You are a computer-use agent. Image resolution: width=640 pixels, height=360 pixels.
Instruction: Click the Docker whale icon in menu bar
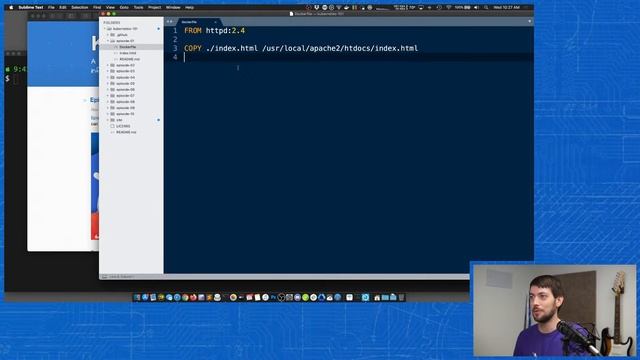point(347,7)
